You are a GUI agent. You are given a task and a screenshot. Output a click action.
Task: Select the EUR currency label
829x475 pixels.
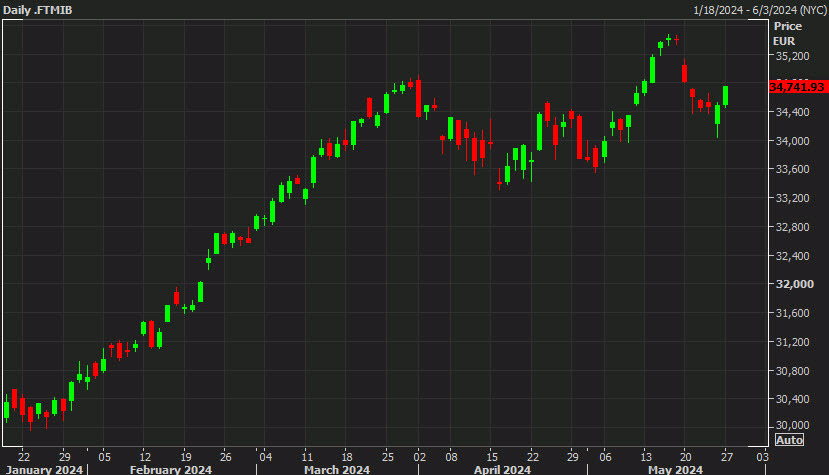784,40
